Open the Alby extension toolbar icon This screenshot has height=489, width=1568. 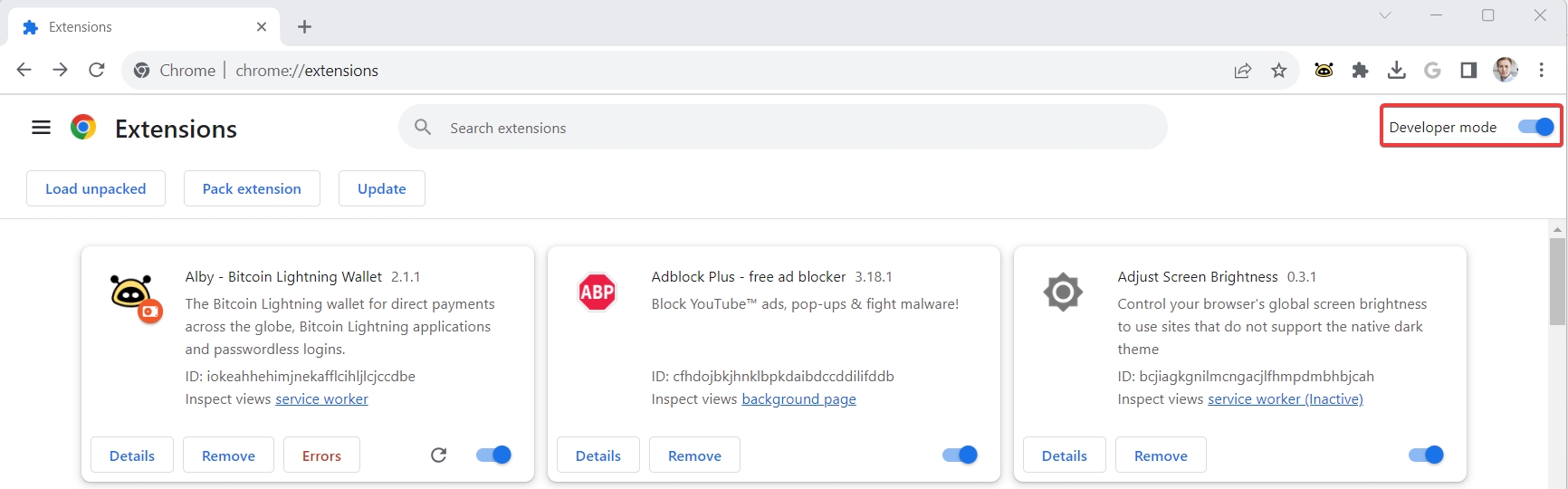click(1324, 71)
